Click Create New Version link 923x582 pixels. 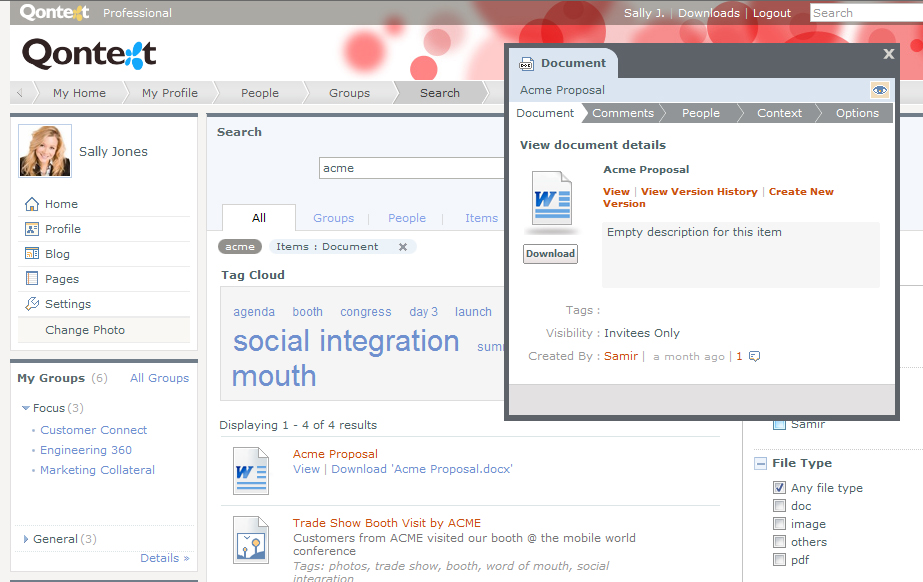point(718,198)
